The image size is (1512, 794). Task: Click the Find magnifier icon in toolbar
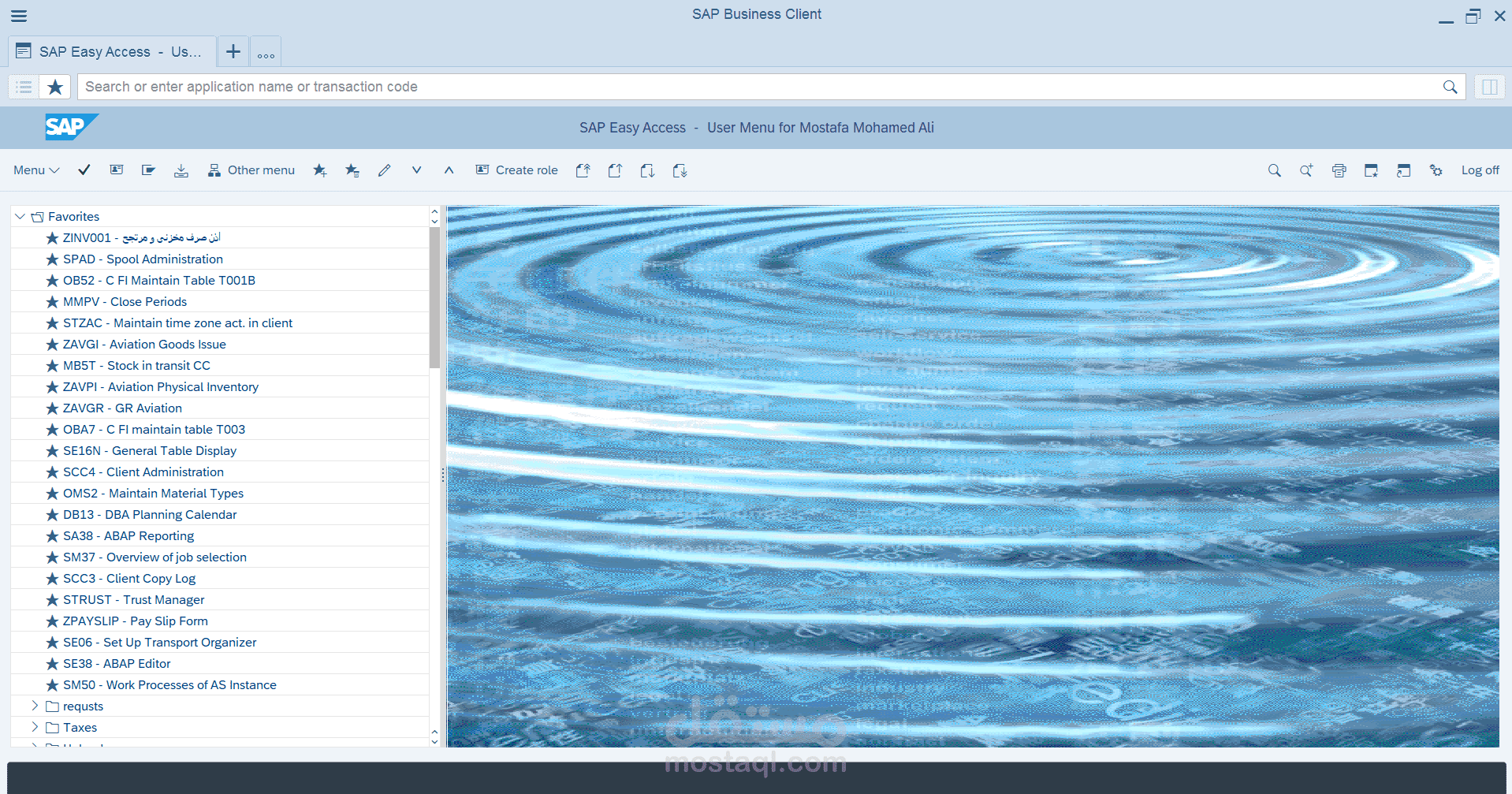1275,170
